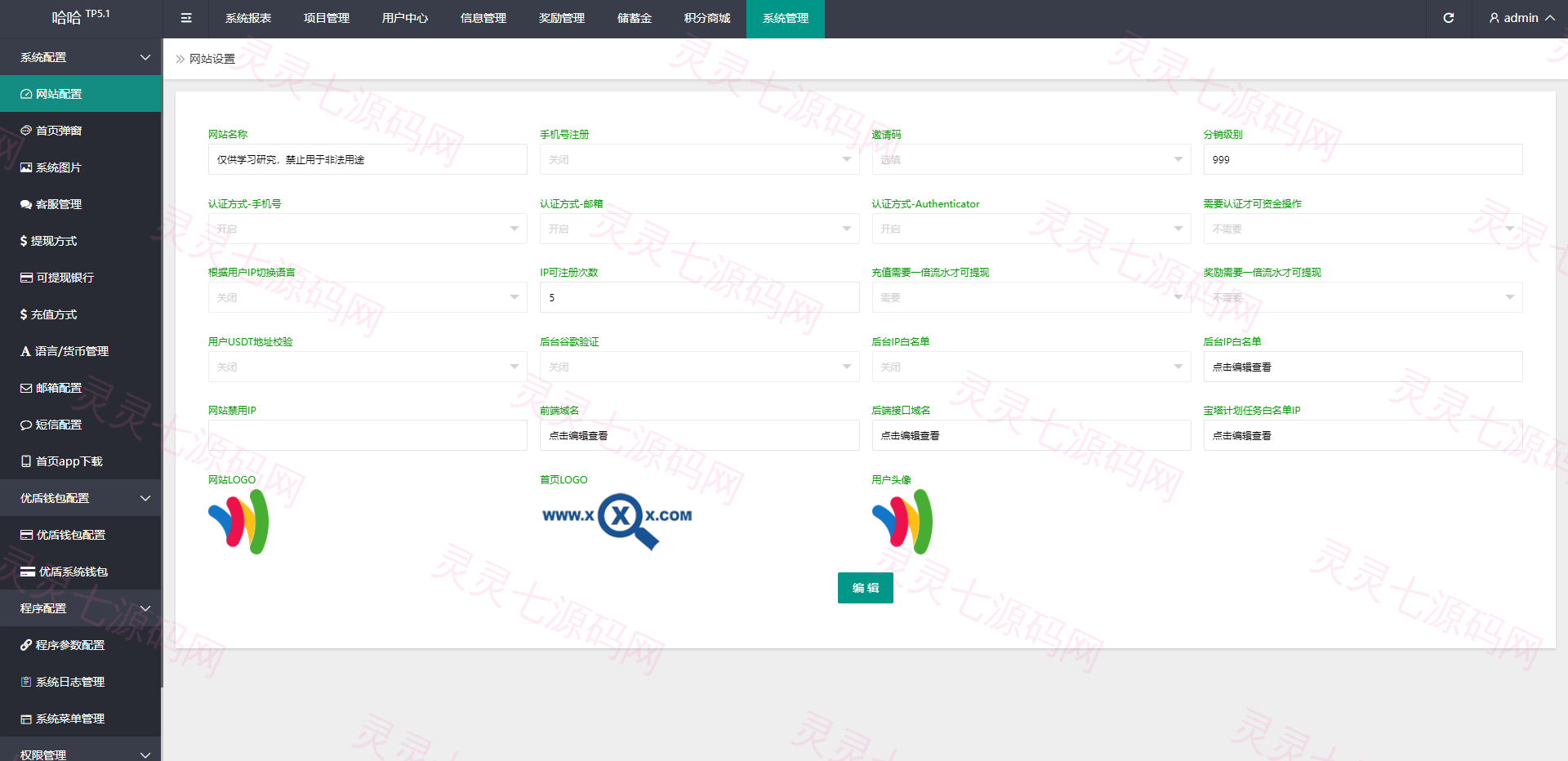Select 可提现银行 in the sidebar
Image resolution: width=1568 pixels, height=761 pixels.
[x=81, y=278]
